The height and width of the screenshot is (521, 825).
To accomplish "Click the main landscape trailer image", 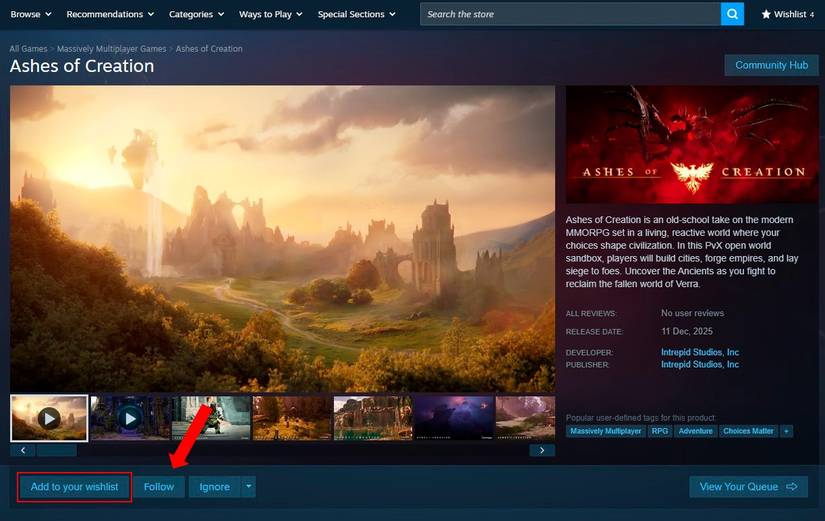I will click(x=283, y=238).
